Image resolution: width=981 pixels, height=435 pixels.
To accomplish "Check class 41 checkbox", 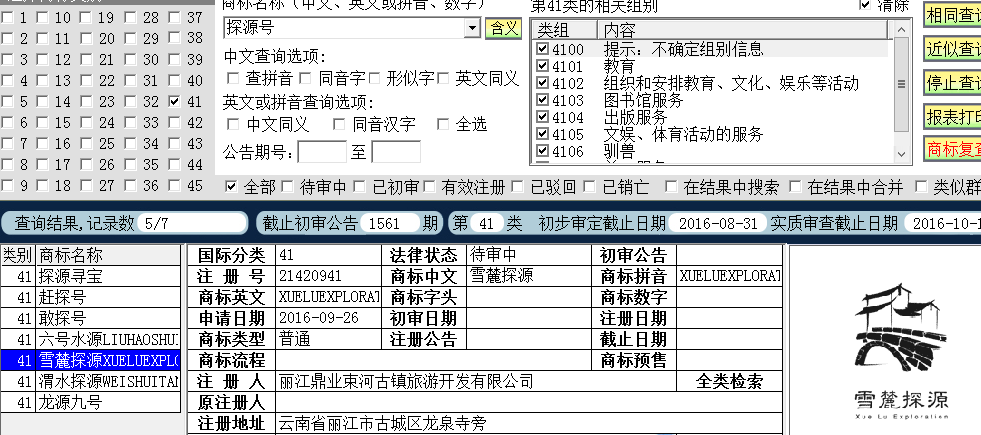I will (x=175, y=101).
